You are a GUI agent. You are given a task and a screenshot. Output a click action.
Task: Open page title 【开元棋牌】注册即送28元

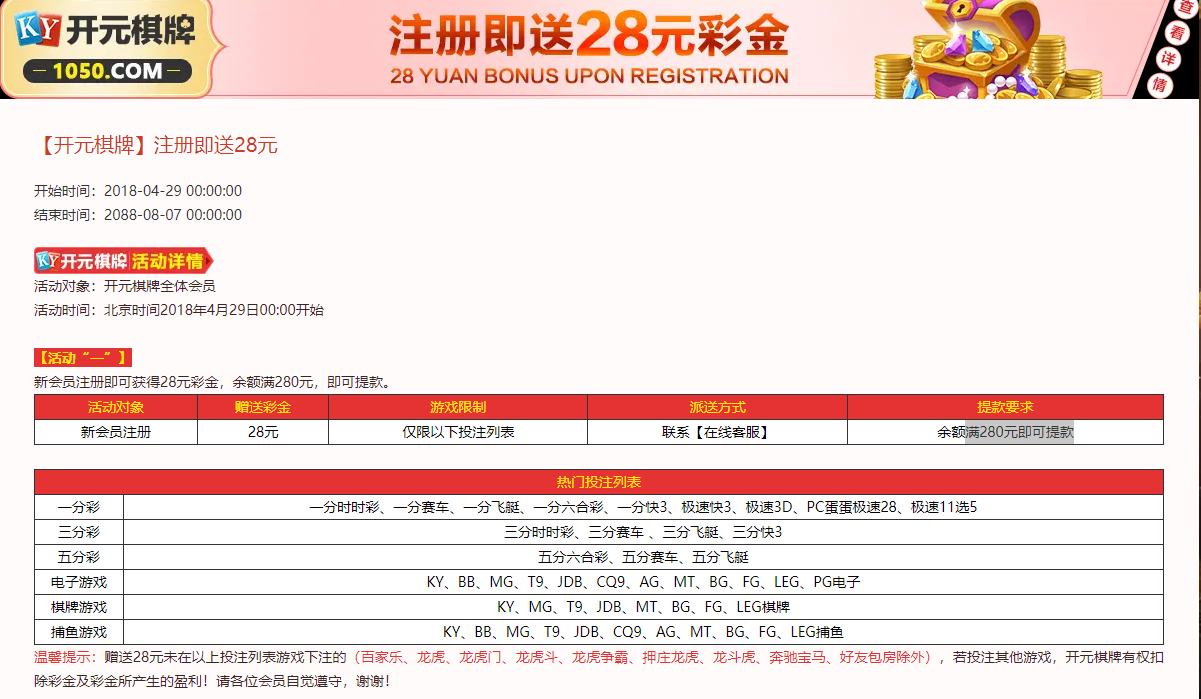pos(156,146)
